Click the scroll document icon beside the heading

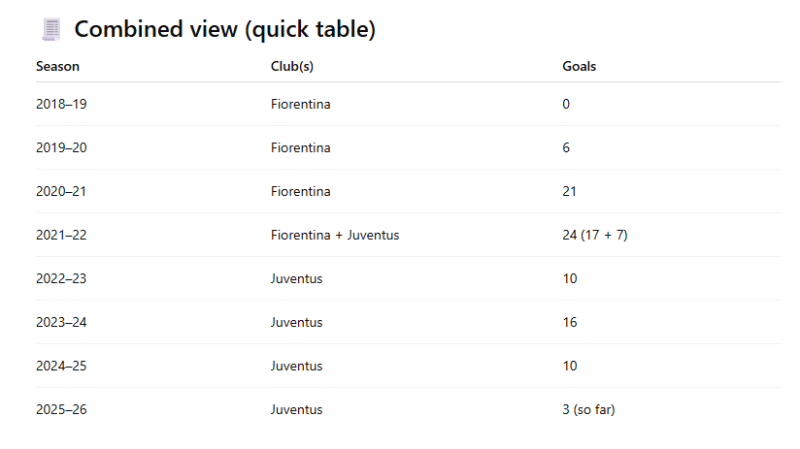(51, 29)
